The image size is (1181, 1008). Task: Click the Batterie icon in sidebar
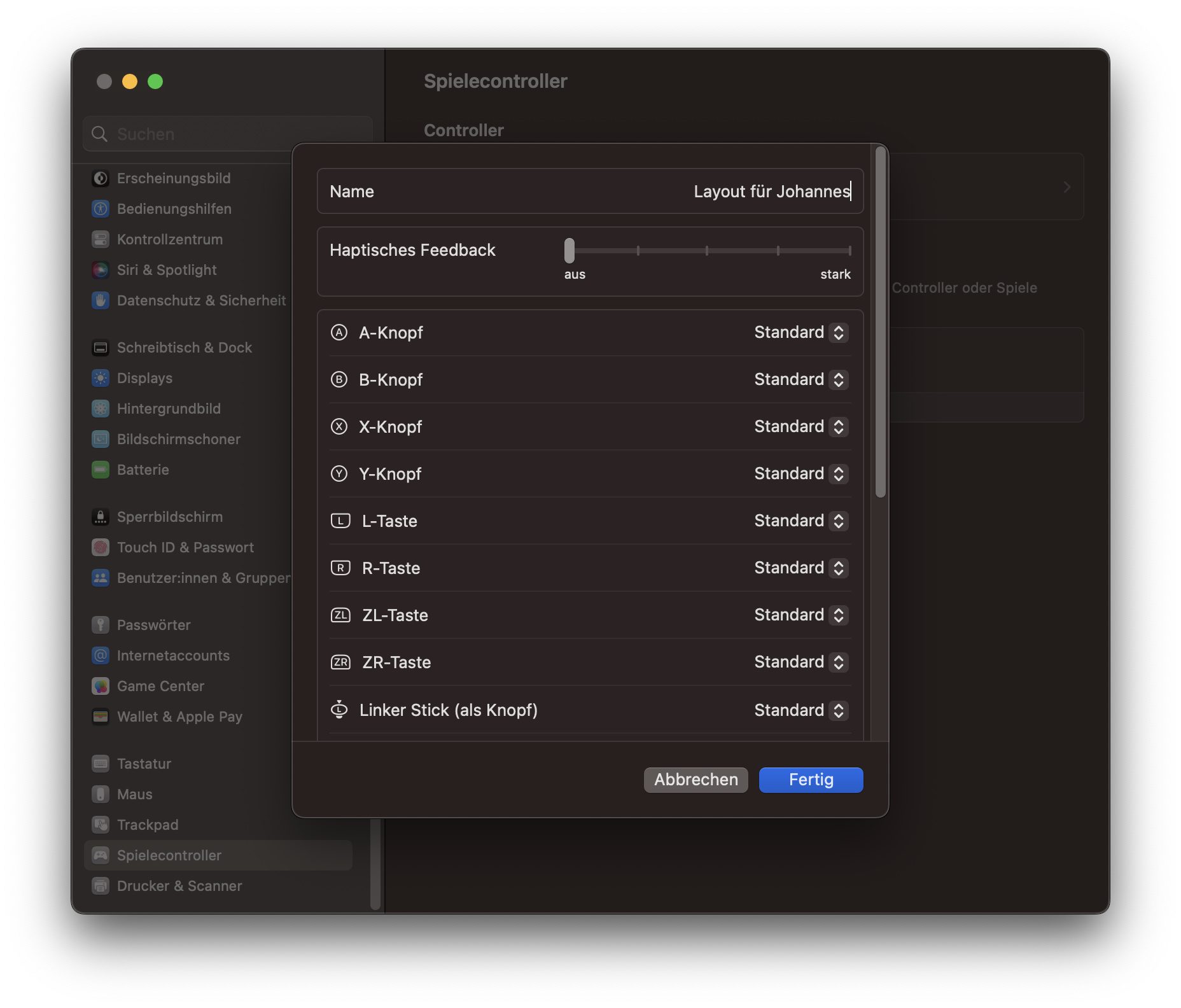tap(101, 470)
